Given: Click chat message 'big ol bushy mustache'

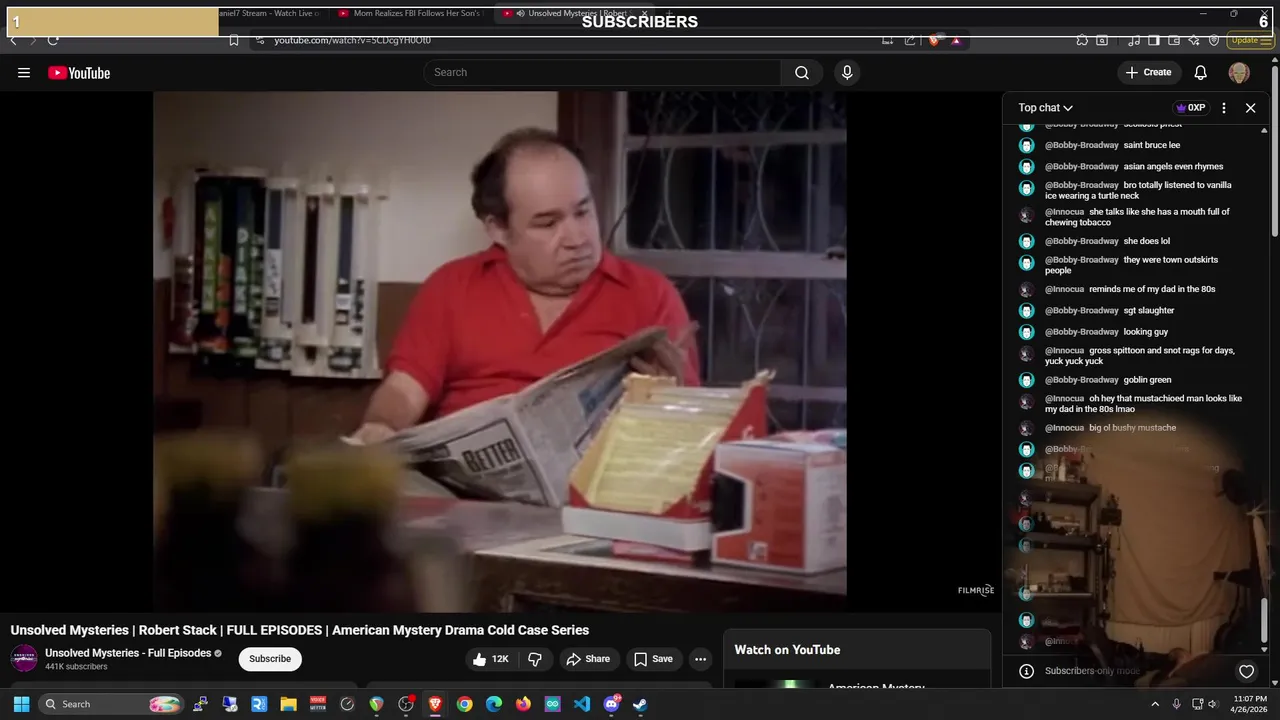Looking at the screenshot, I should click(1132, 427).
